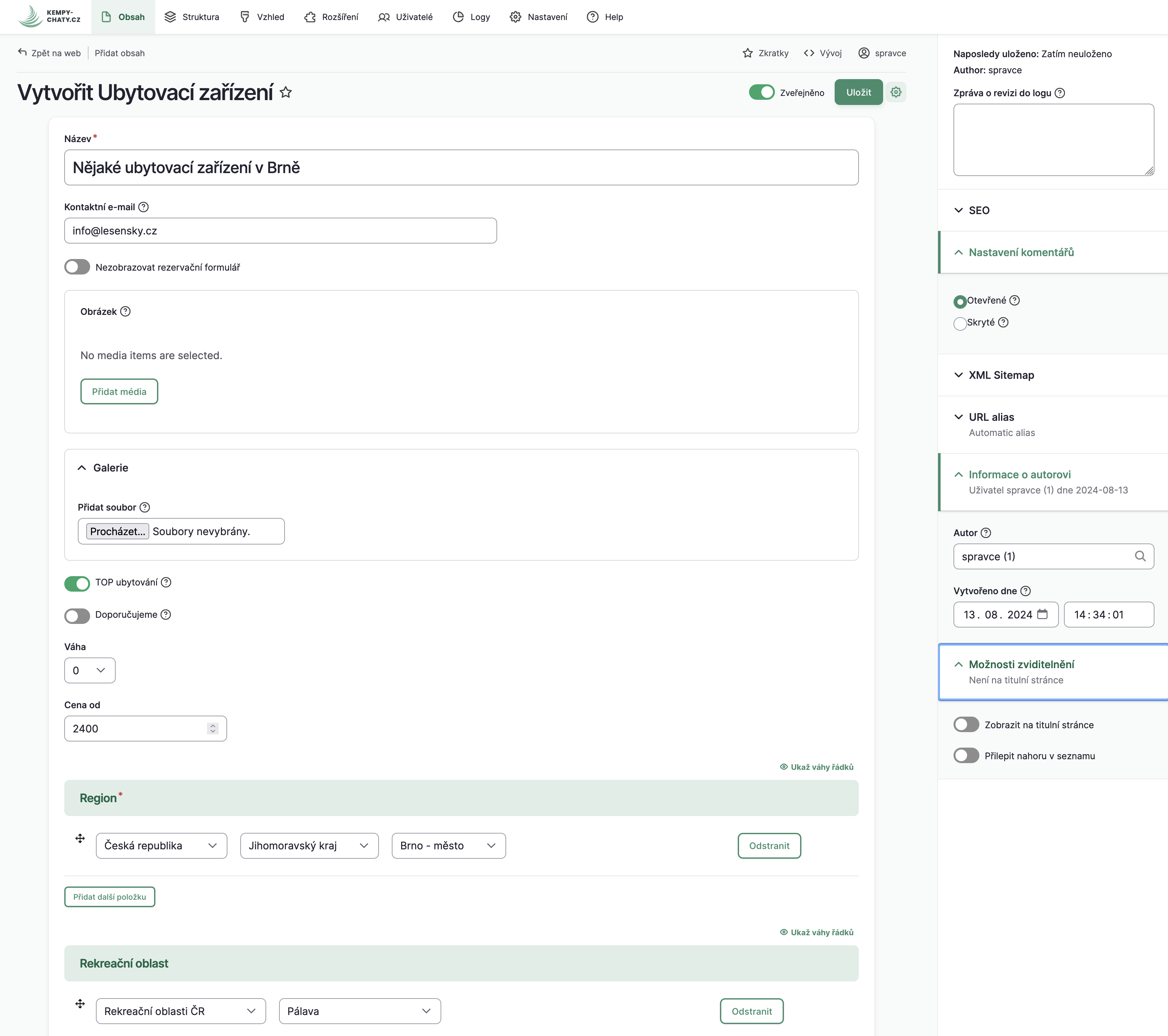The image size is (1168, 1036).
Task: Enable Přilepit nahoru v seznamu switch
Action: pyautogui.click(x=966, y=755)
